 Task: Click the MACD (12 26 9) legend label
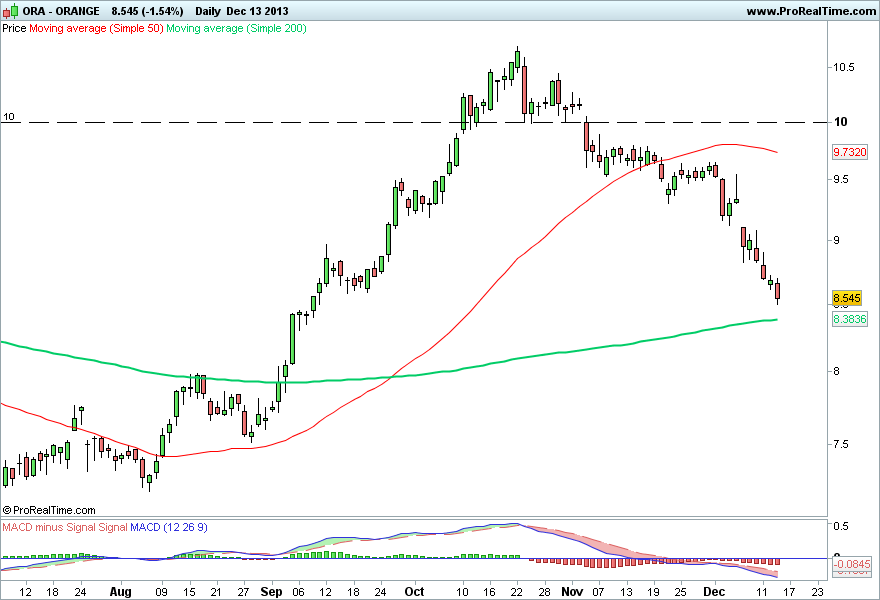tap(169, 527)
